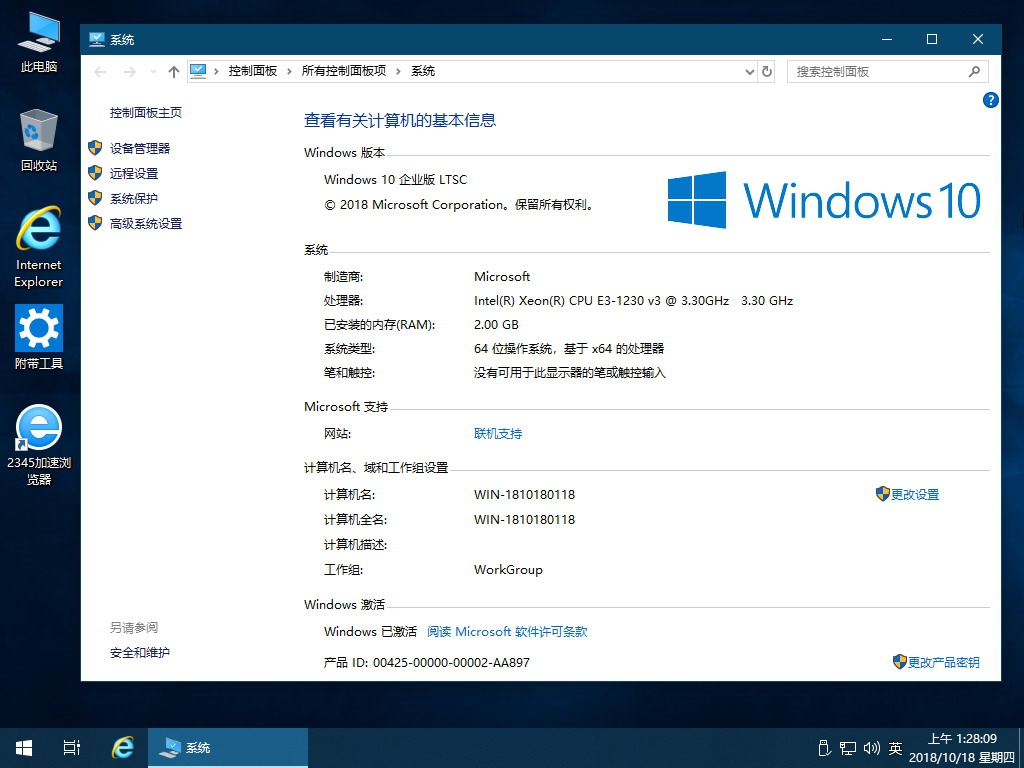Screen dimensions: 1024x768
Task: Click the refresh button in the address bar
Action: pyautogui.click(x=767, y=71)
